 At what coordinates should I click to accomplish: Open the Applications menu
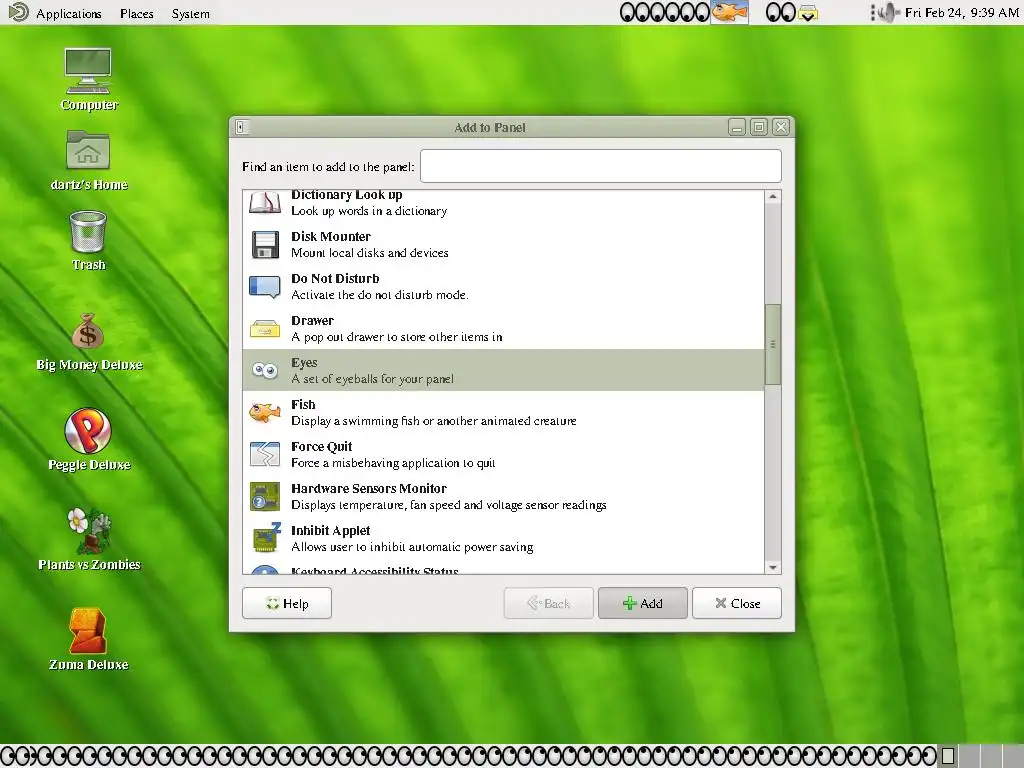pos(69,13)
